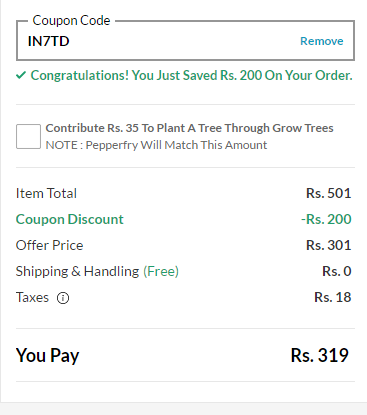
Task: Click the You Pay label
Action: click(x=48, y=355)
